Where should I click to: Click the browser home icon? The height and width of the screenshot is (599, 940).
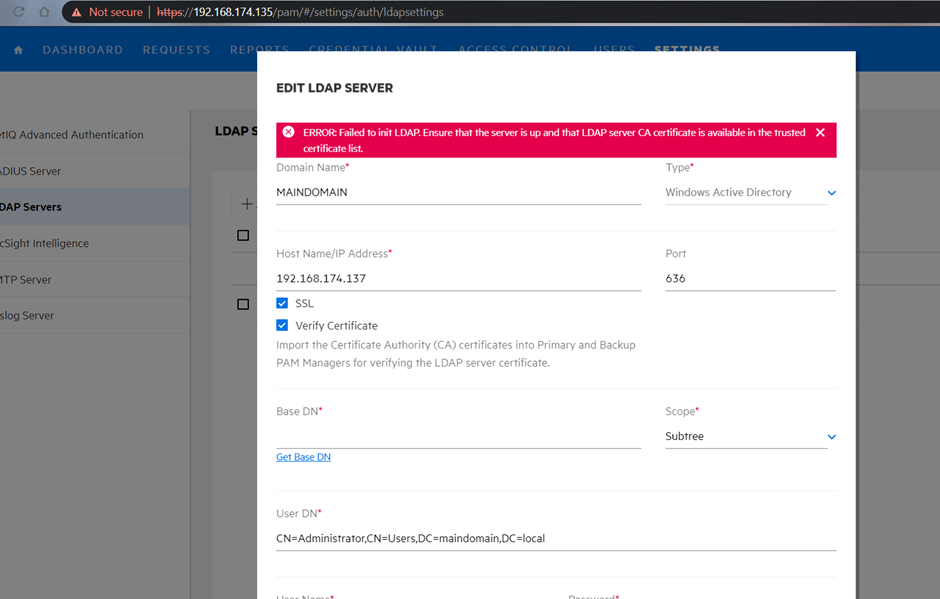tap(44, 12)
